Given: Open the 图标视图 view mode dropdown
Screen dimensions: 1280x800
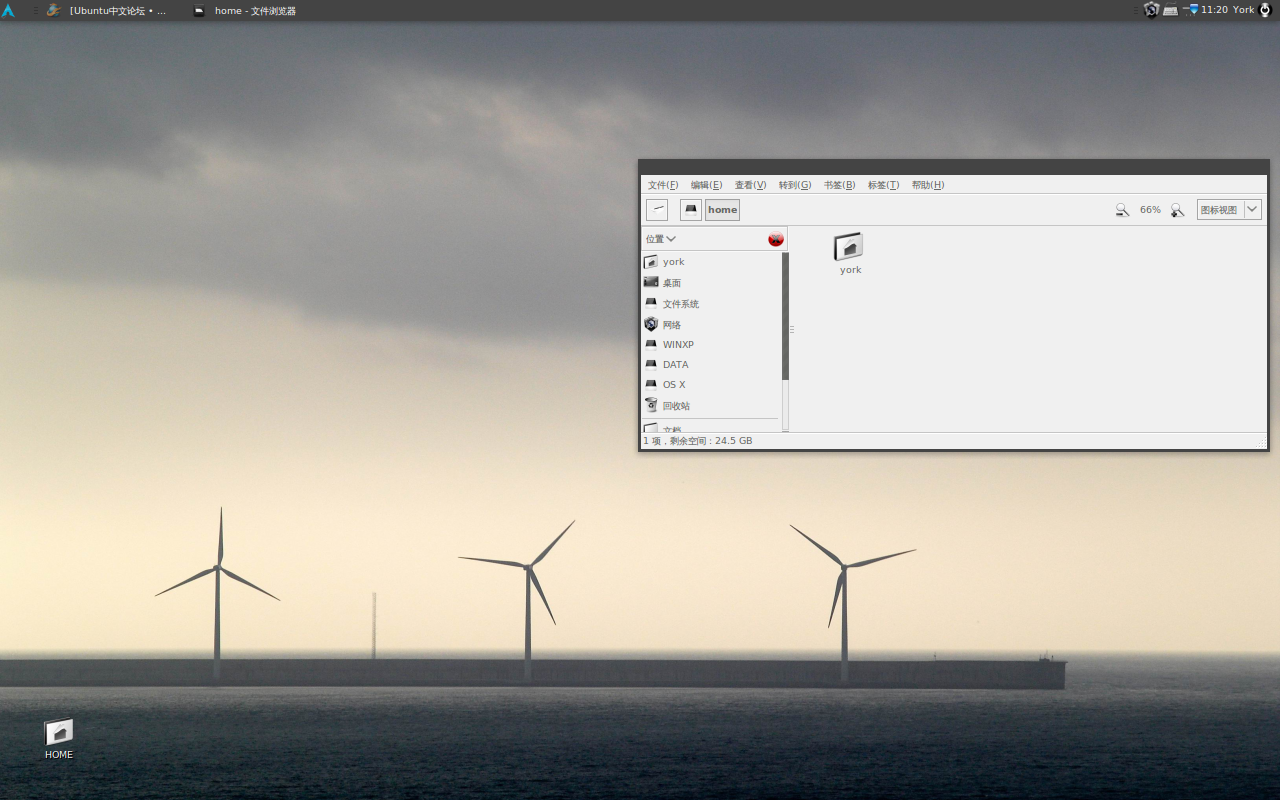Looking at the screenshot, I should pyautogui.click(x=1229, y=210).
